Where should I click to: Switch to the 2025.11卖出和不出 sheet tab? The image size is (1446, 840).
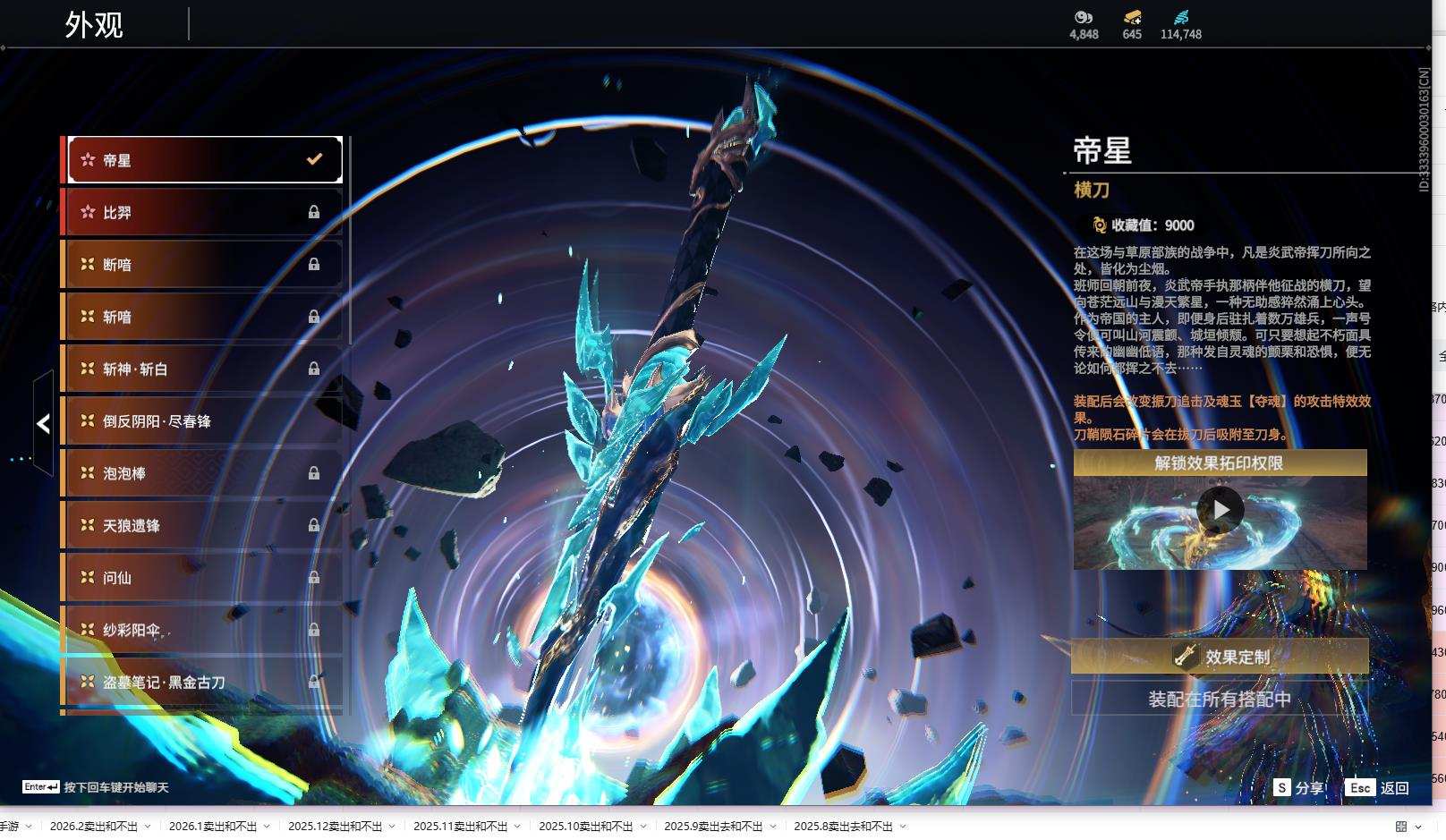(x=461, y=827)
